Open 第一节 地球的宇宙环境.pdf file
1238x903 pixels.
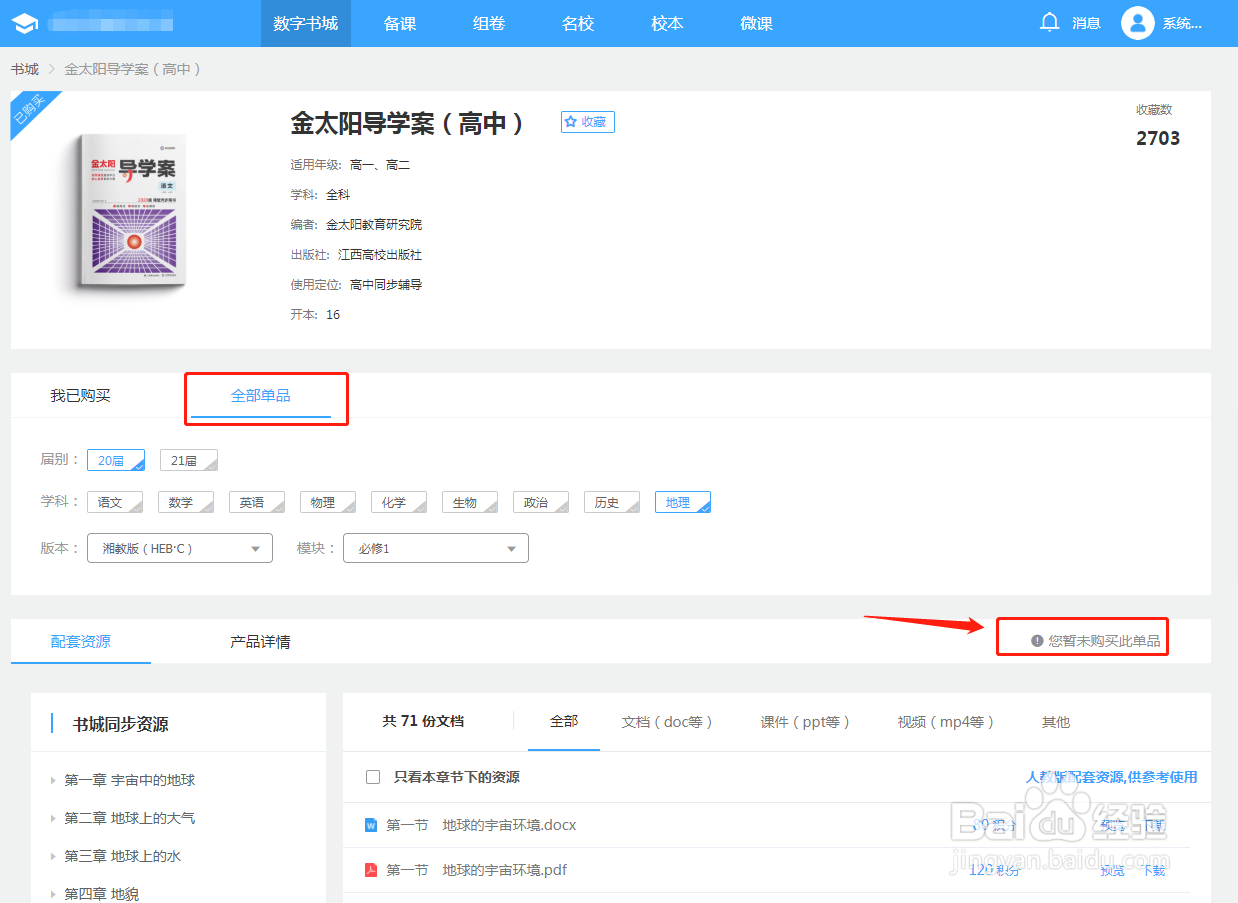tap(476, 870)
